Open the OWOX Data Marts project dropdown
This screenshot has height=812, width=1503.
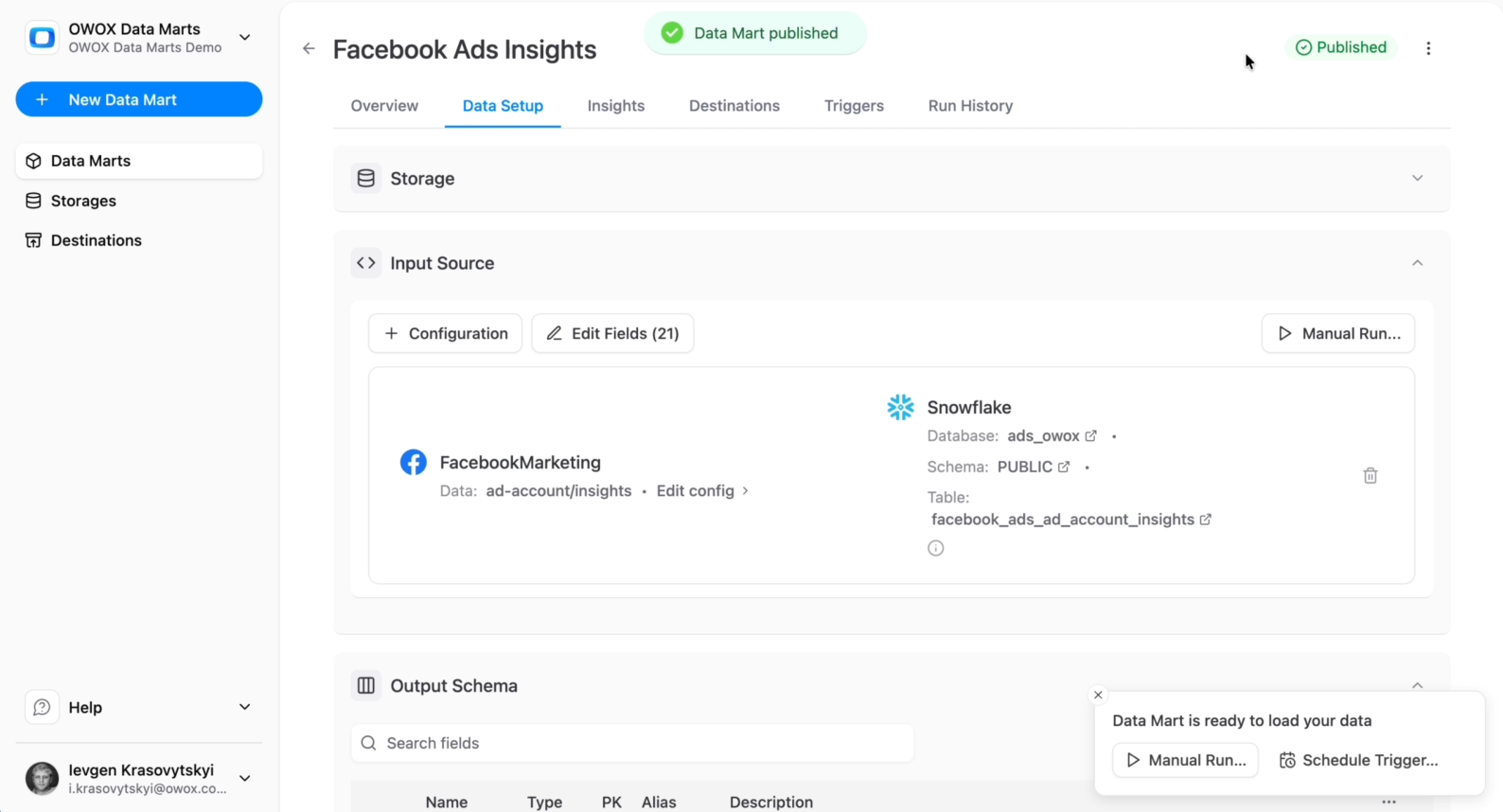(x=245, y=38)
